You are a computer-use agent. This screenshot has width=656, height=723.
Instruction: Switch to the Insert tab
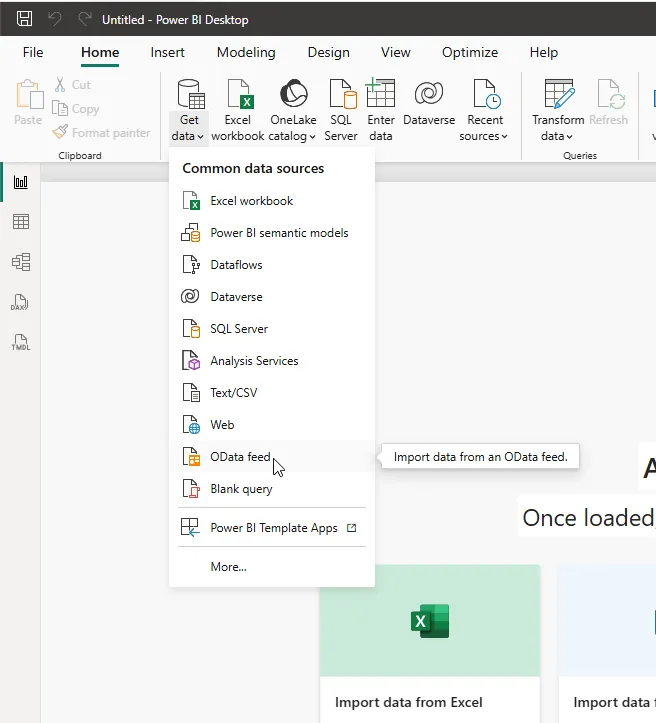167,53
